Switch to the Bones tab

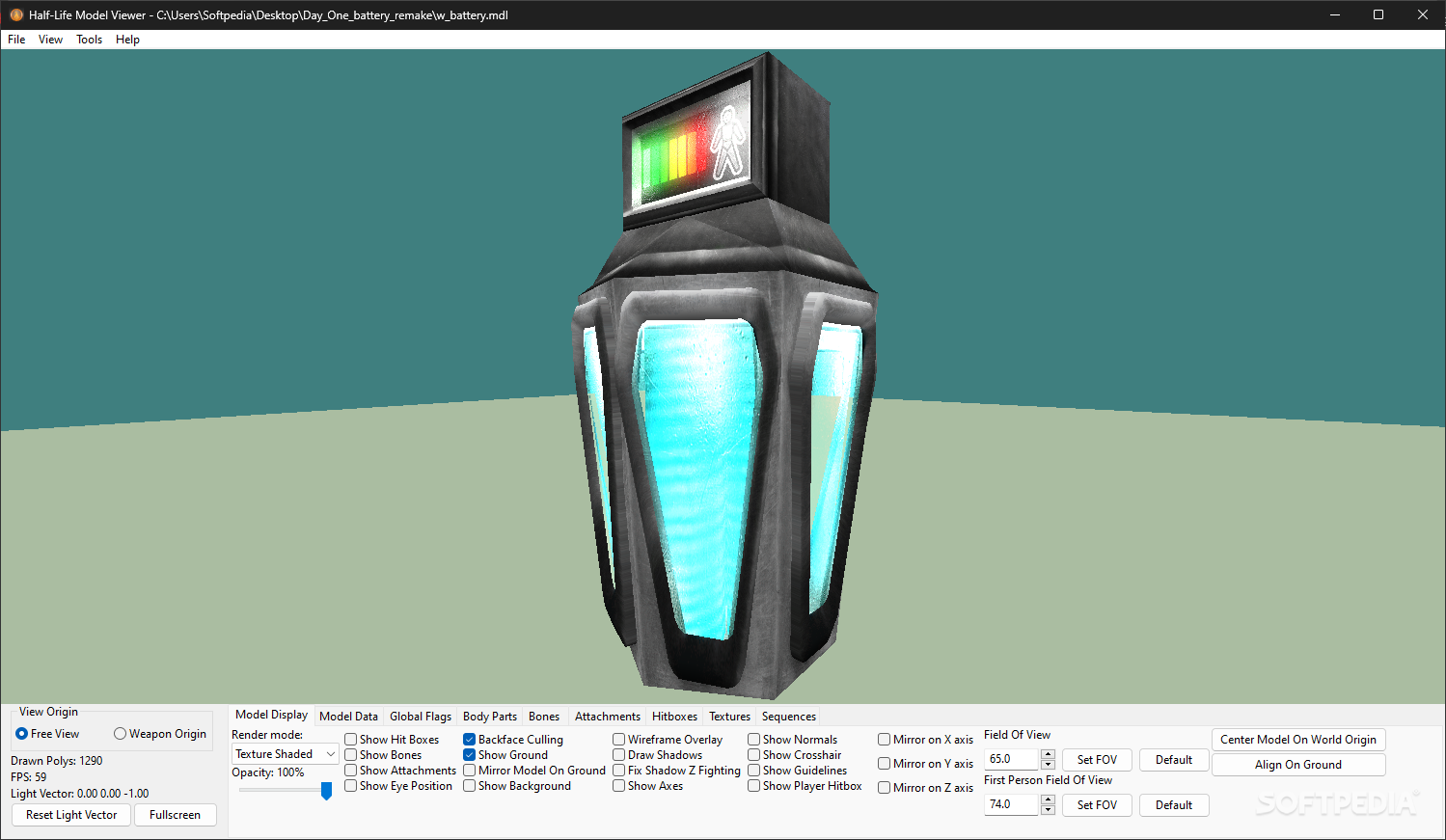tap(544, 716)
